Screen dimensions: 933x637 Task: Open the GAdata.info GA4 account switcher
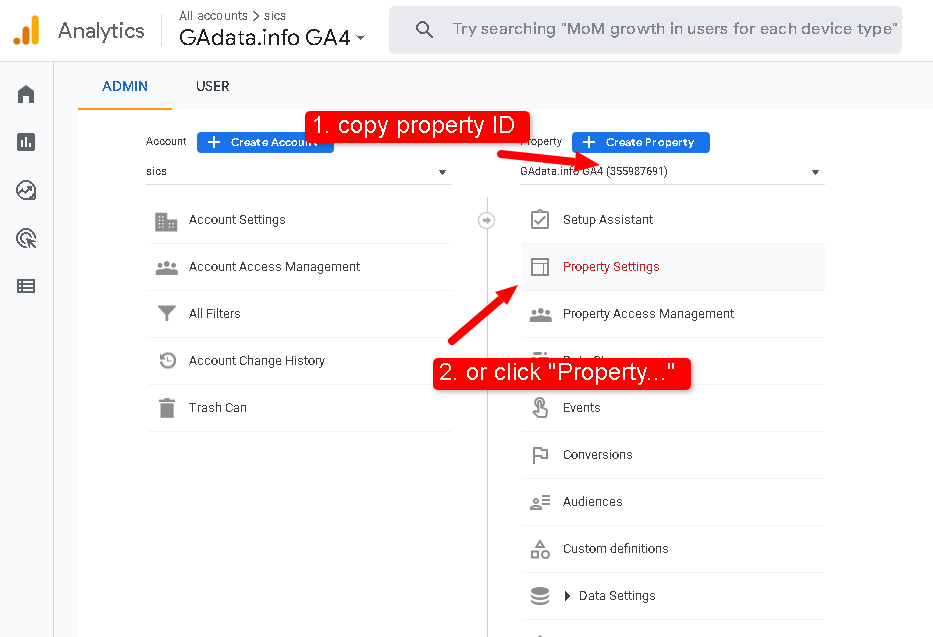pos(272,38)
